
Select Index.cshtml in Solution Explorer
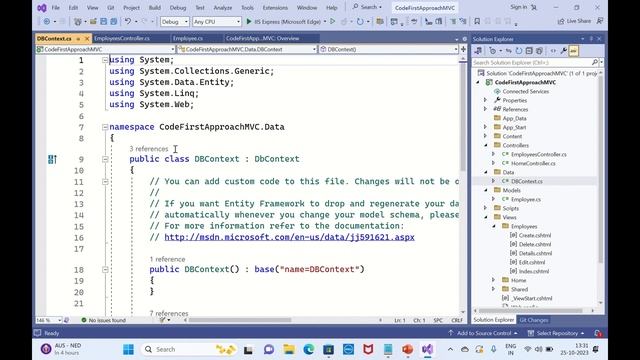pyautogui.click(x=534, y=271)
